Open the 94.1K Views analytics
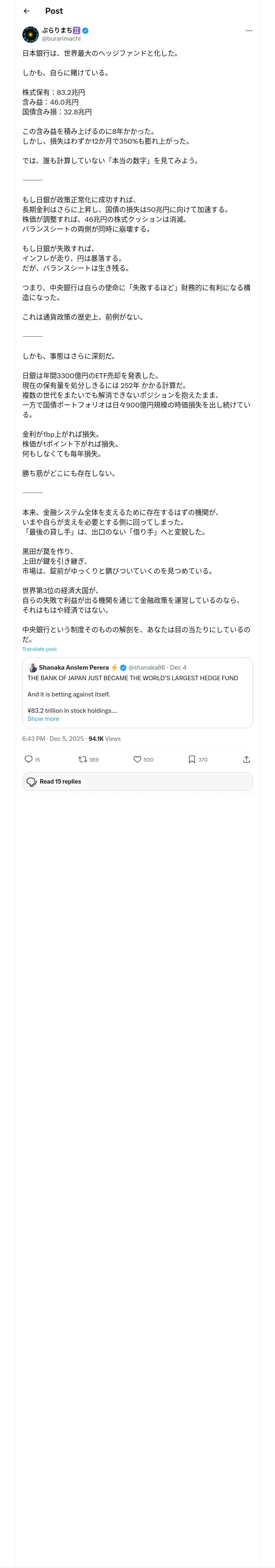Image resolution: width=275 pixels, height=1568 pixels. pos(104,739)
